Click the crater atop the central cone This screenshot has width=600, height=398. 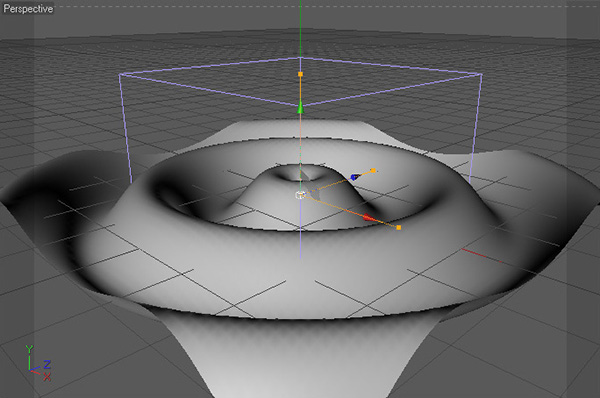[x=300, y=173]
